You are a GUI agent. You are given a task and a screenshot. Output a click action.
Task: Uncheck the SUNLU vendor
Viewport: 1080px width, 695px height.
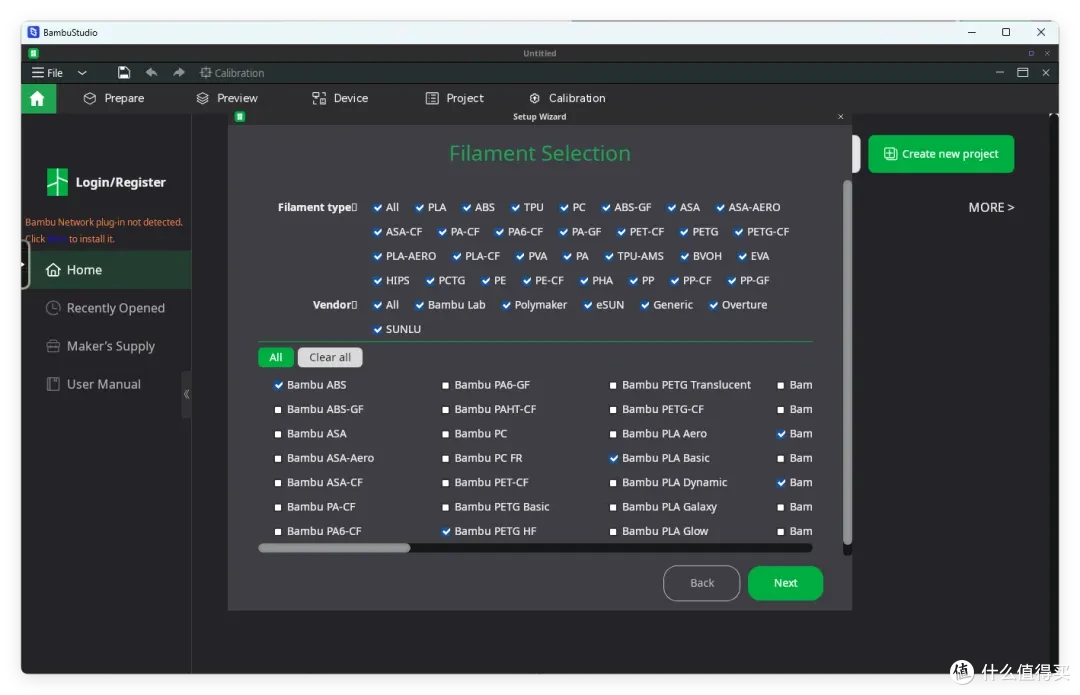coord(377,329)
